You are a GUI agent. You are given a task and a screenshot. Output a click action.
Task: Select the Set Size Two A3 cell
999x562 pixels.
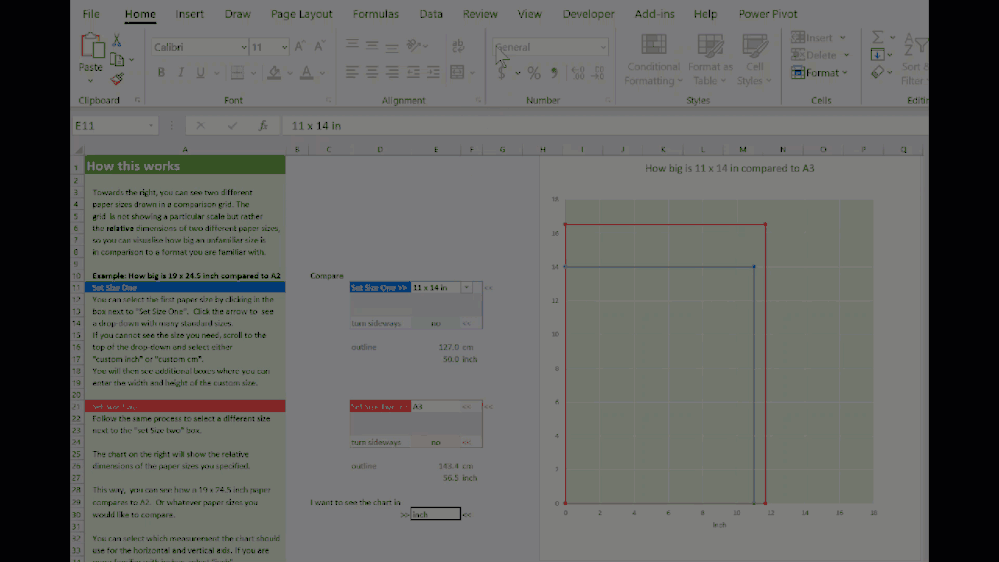click(436, 407)
